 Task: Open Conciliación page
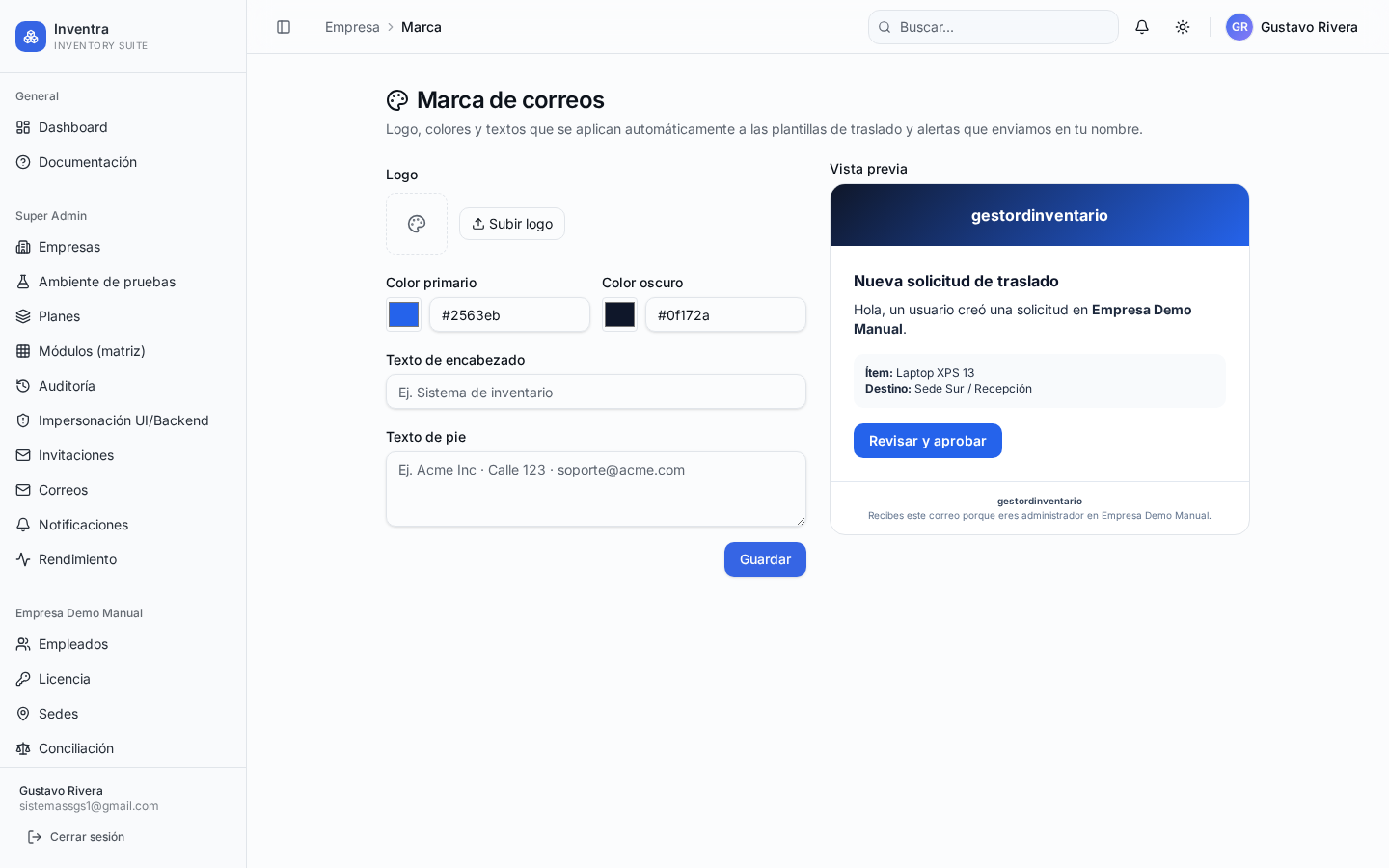123,748
